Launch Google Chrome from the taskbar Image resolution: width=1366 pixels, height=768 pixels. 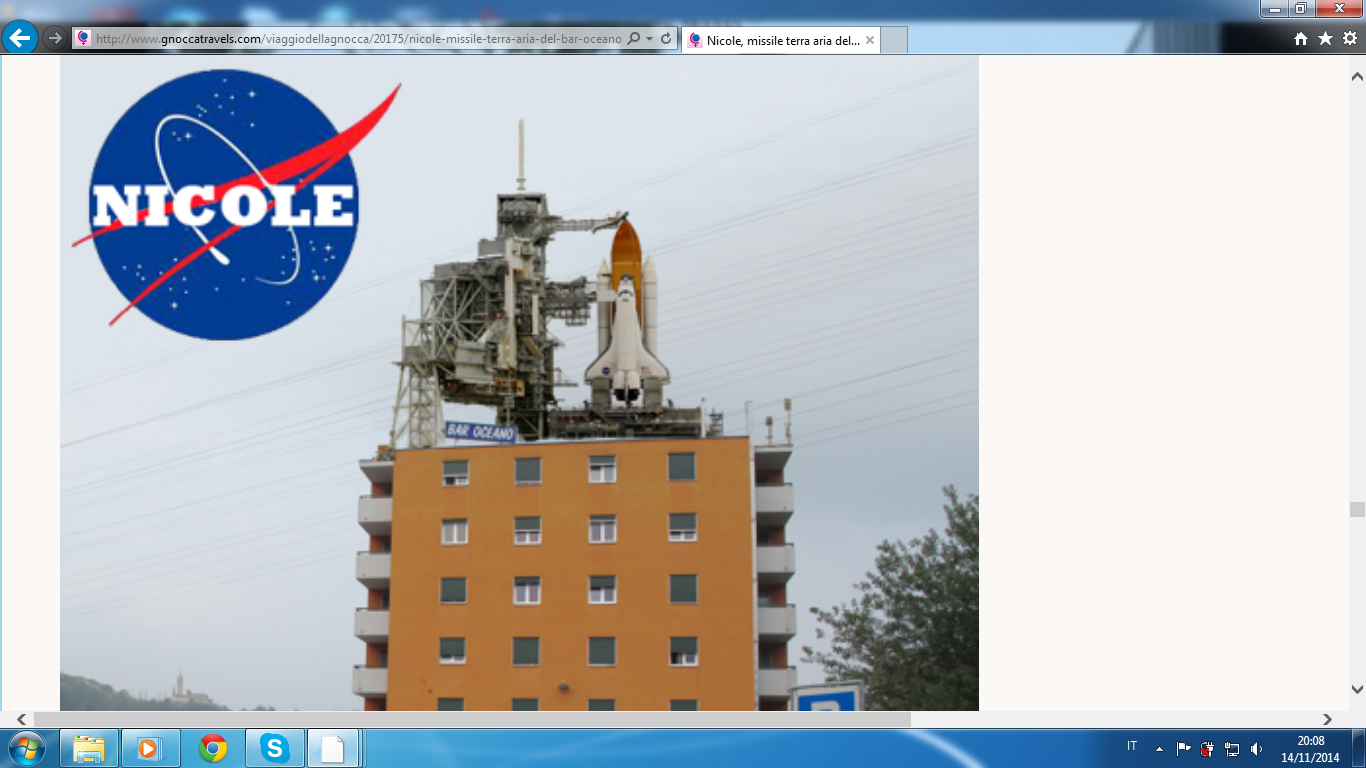pos(212,748)
